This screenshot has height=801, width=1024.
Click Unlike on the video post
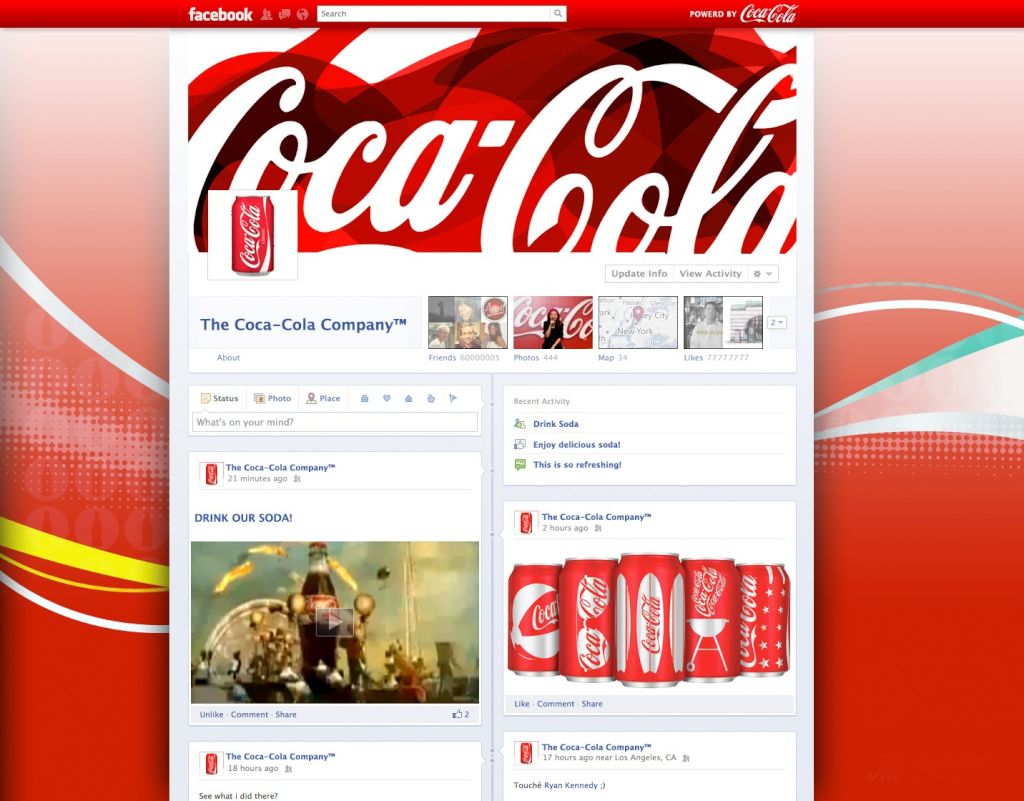coord(211,715)
